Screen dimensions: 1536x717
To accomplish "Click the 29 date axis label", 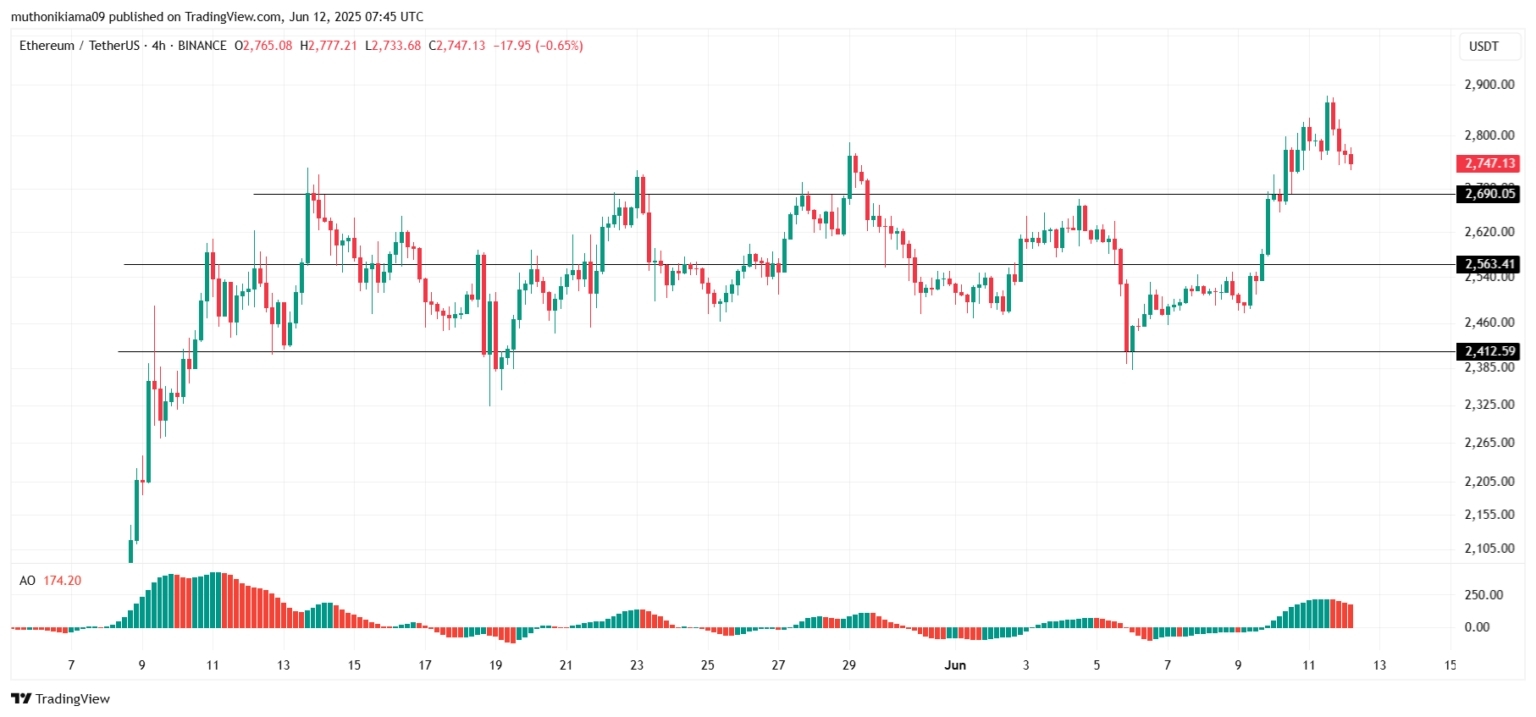I will 849,665.
